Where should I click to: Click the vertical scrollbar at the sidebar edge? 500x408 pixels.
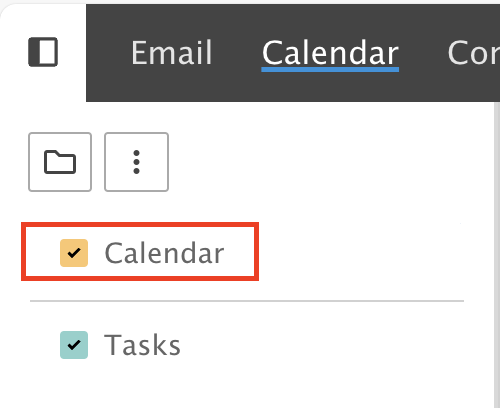point(496,255)
